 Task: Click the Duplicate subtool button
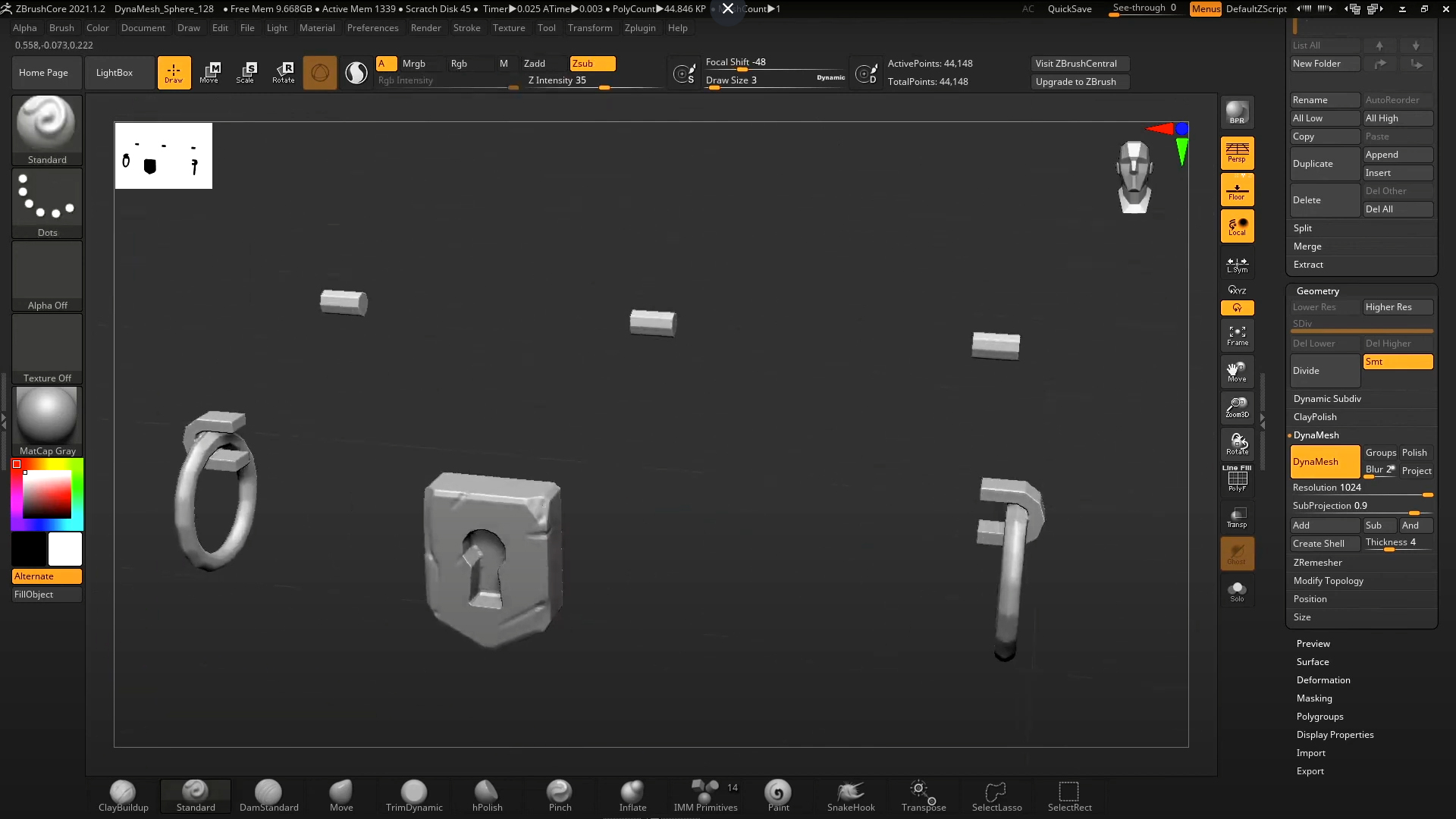pos(1324,164)
